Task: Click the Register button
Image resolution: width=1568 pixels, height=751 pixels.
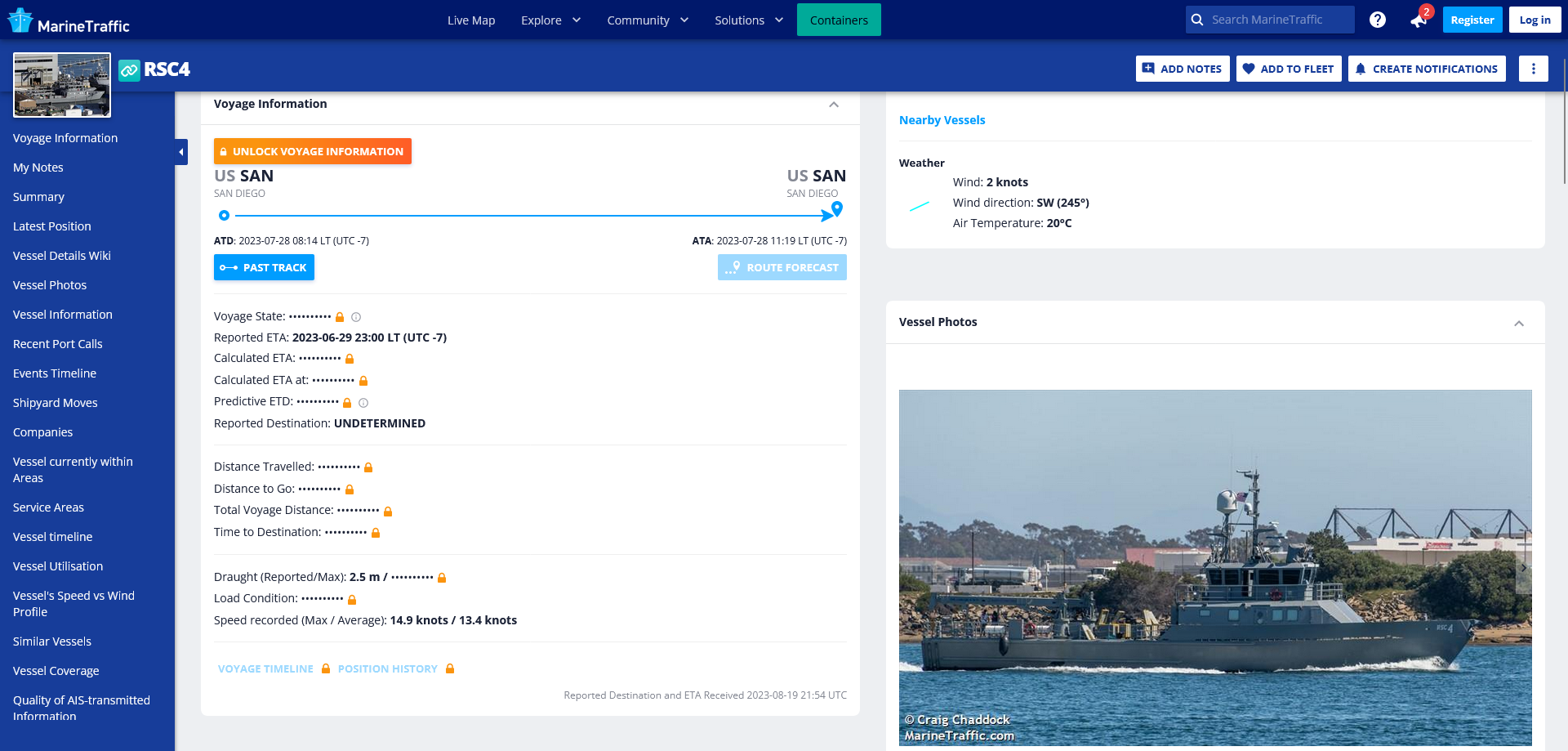Action: coord(1472,20)
